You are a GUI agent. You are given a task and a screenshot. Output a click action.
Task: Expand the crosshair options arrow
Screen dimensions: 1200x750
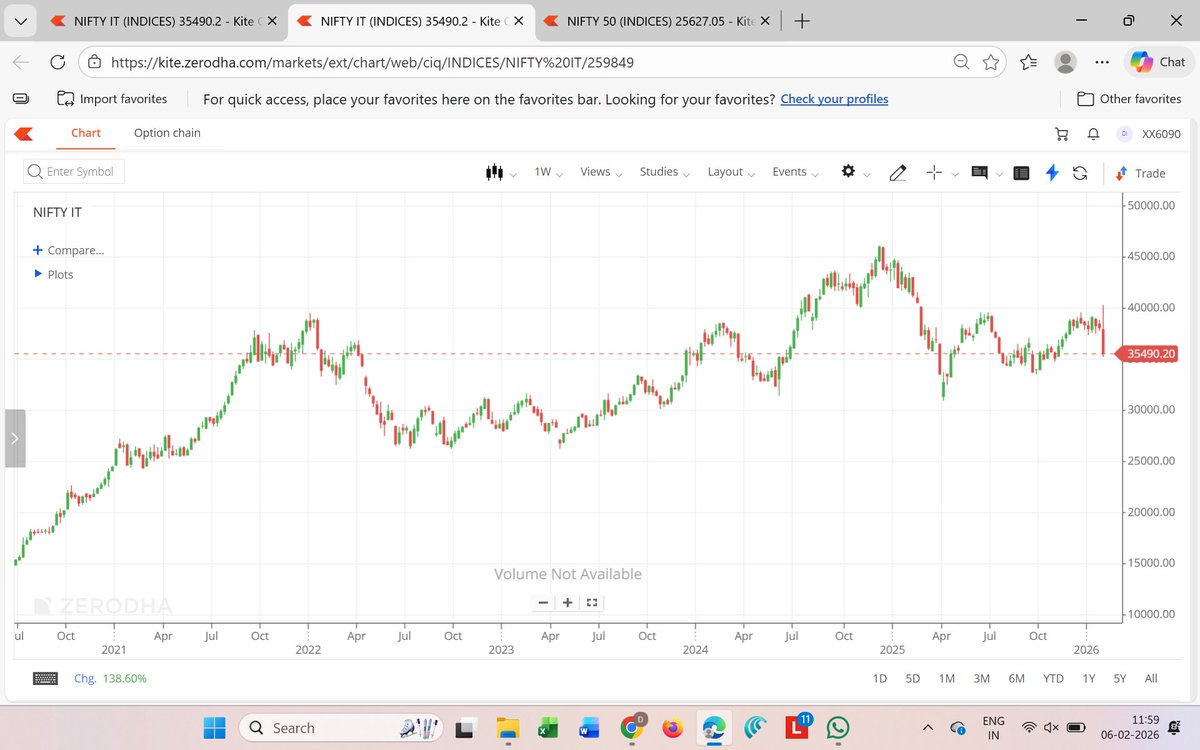955,174
